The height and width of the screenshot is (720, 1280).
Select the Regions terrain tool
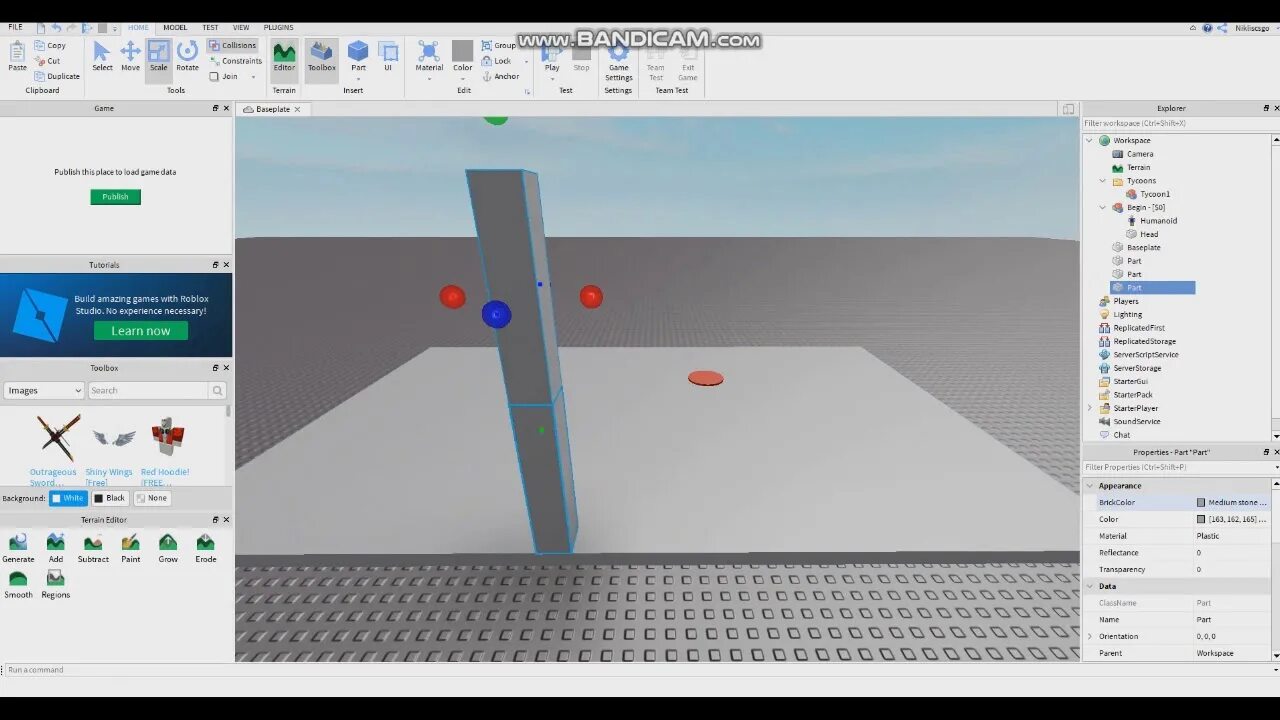tap(55, 584)
